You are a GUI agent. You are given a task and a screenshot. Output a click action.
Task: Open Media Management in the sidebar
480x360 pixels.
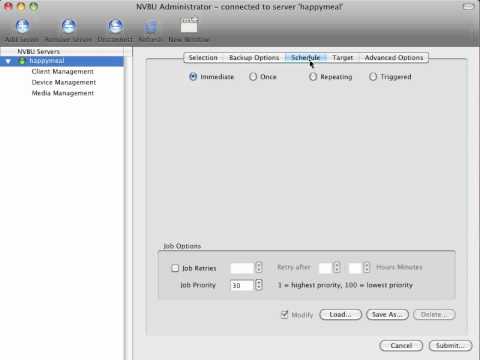coord(63,93)
